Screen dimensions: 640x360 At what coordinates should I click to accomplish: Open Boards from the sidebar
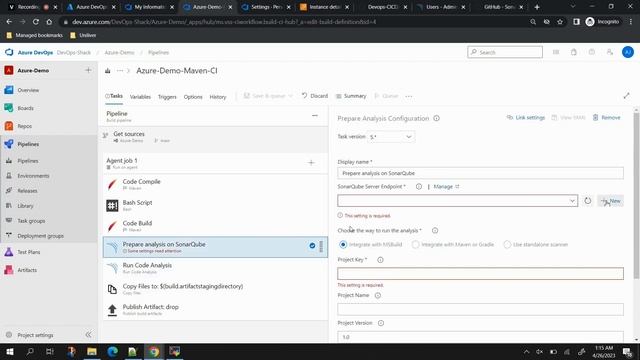point(25,108)
